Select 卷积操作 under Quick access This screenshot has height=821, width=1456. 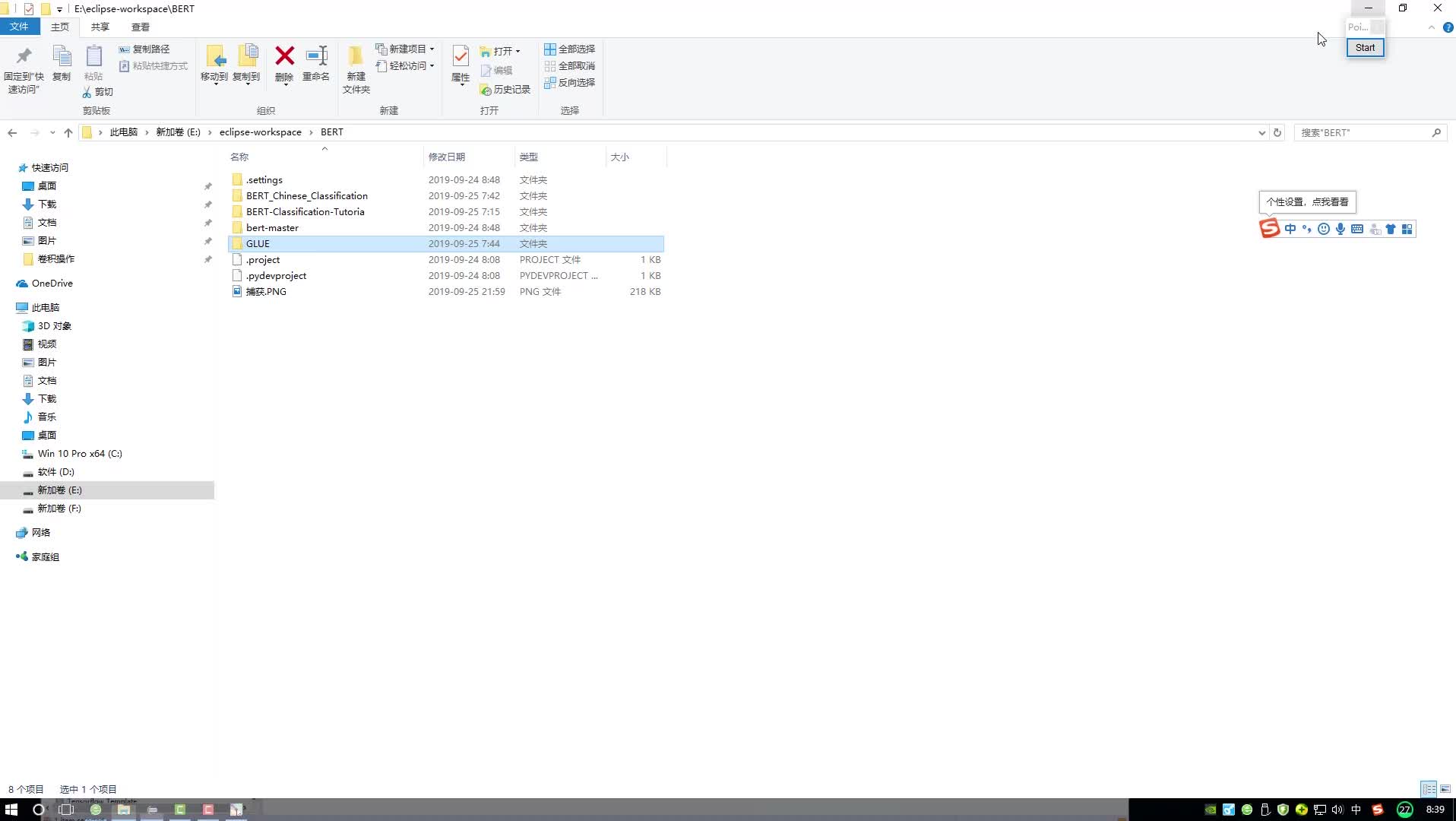(55, 259)
